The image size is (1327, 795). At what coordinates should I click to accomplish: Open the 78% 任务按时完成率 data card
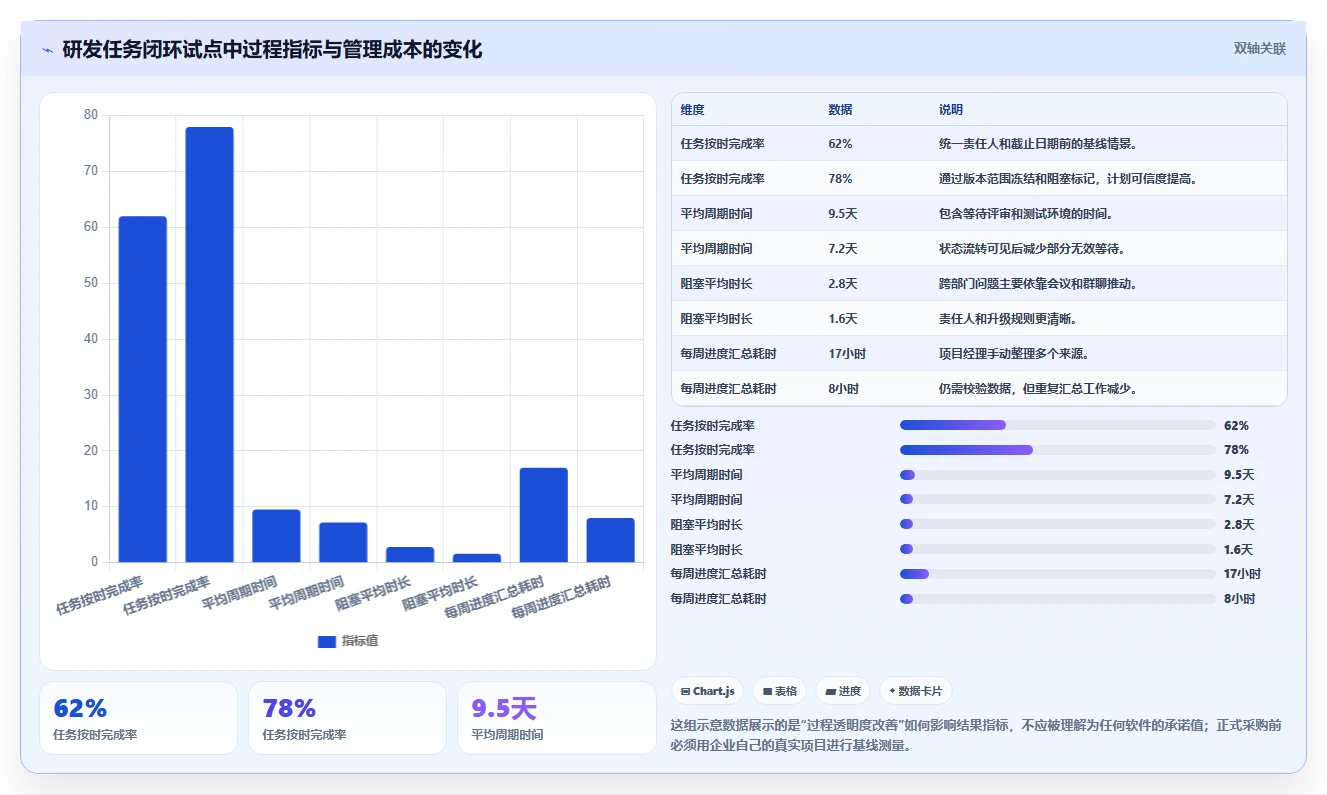point(347,718)
